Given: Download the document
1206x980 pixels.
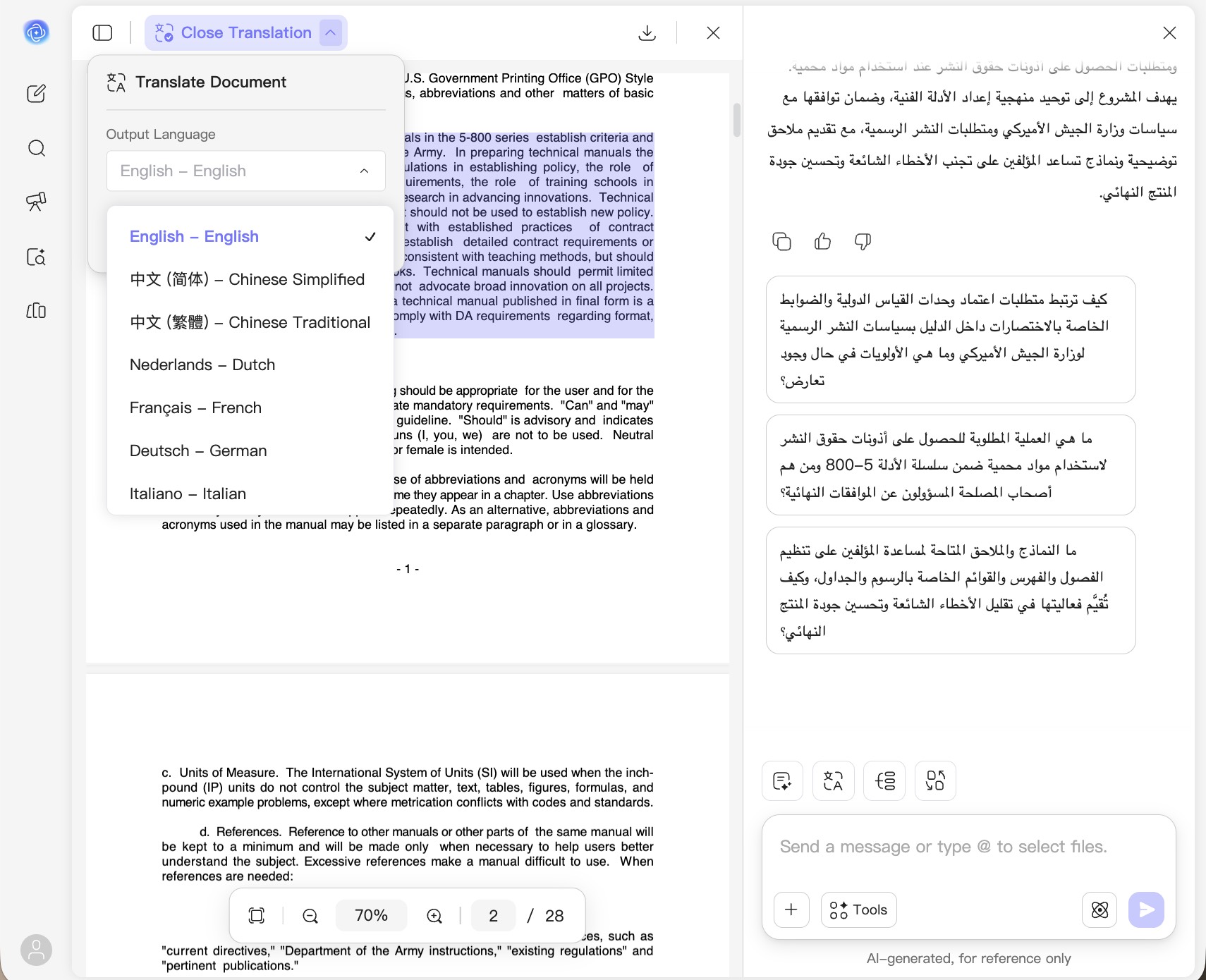Looking at the screenshot, I should (x=647, y=32).
